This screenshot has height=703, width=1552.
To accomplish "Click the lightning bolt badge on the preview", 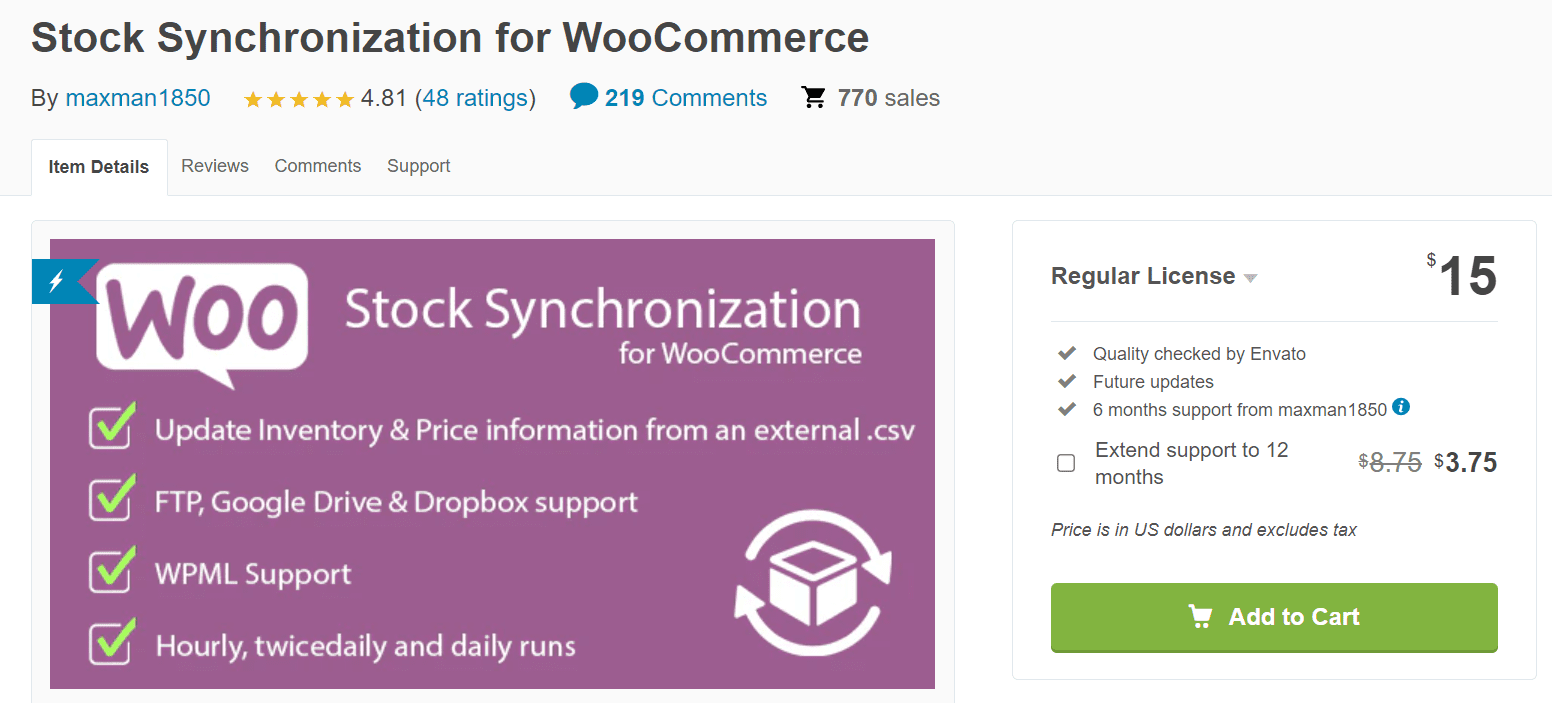I will 61,281.
